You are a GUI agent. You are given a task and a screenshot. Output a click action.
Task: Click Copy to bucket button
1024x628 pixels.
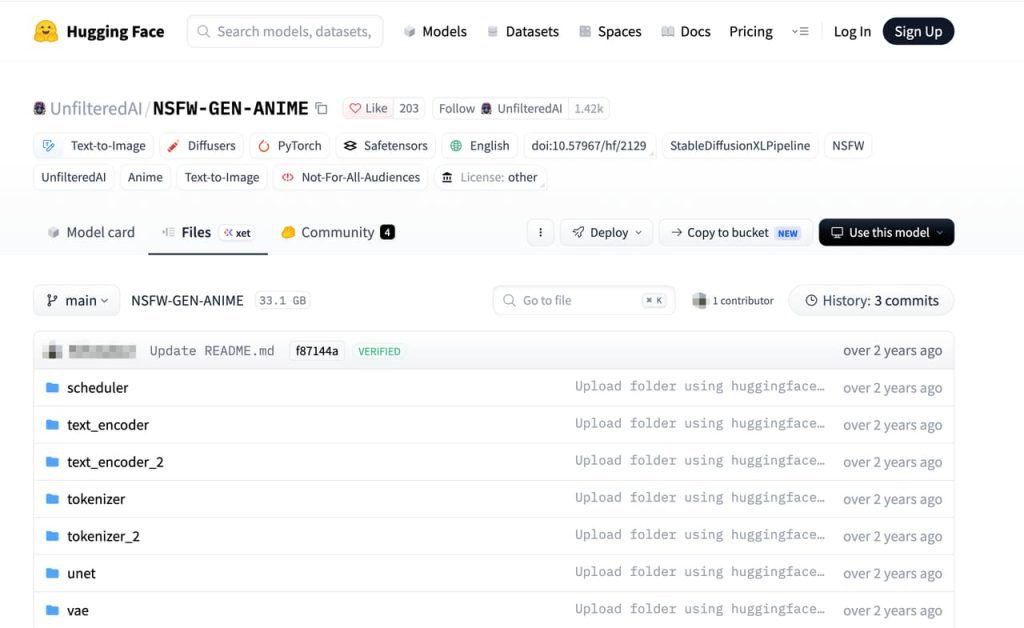pyautogui.click(x=735, y=232)
